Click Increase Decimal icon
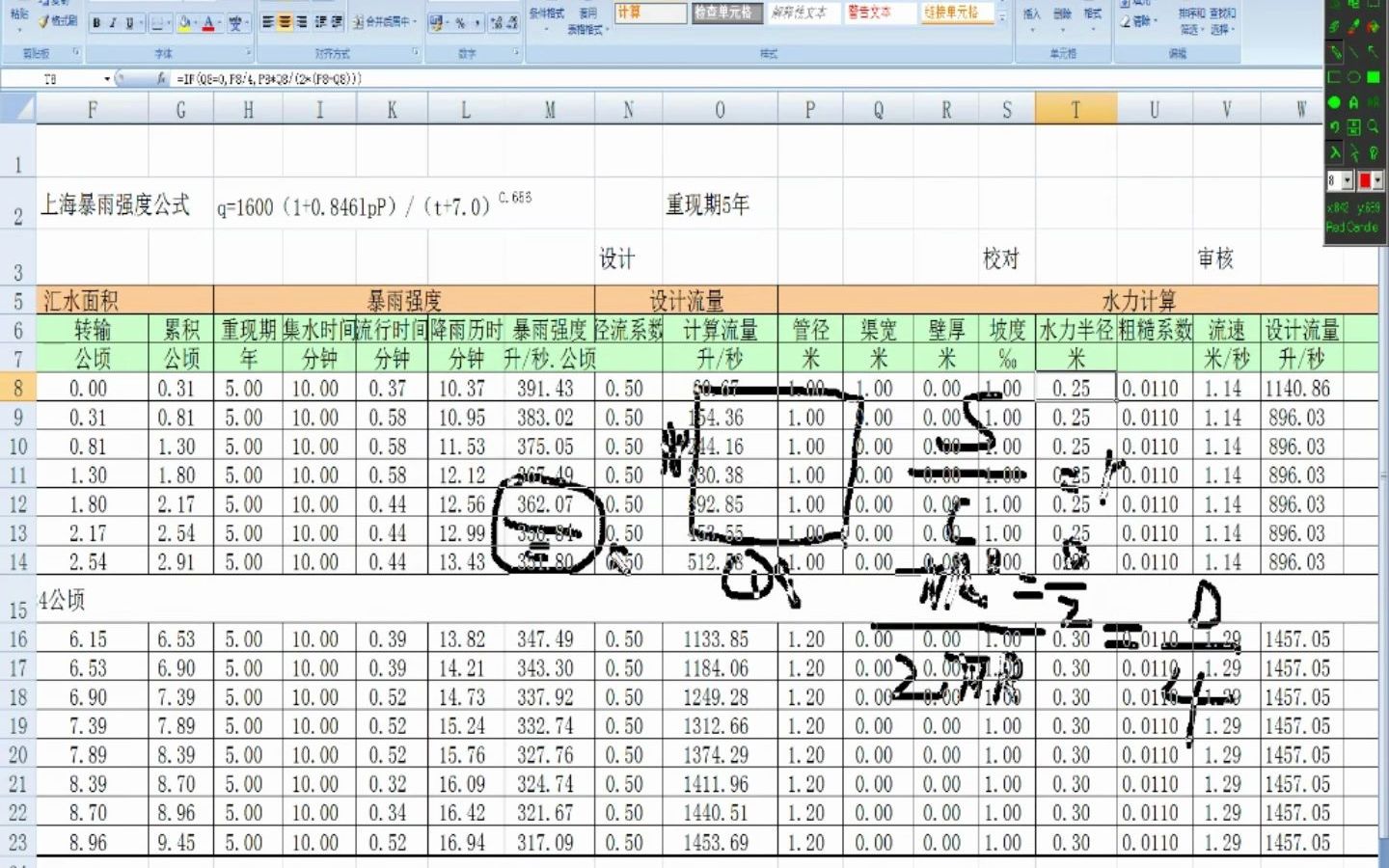Viewport: 1389px width, 868px height. [497, 22]
